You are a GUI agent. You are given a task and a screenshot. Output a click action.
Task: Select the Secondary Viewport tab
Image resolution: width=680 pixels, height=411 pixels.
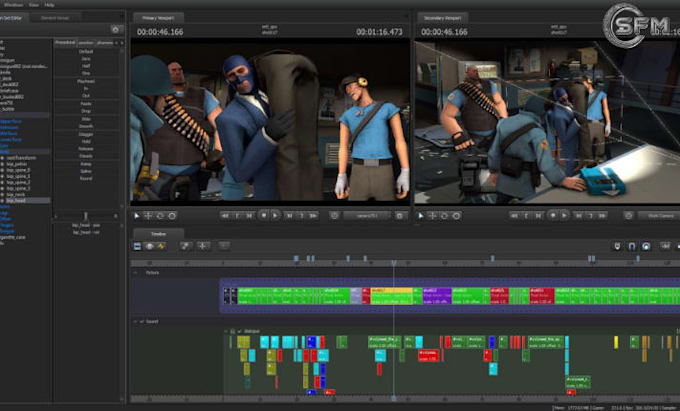[x=443, y=18]
